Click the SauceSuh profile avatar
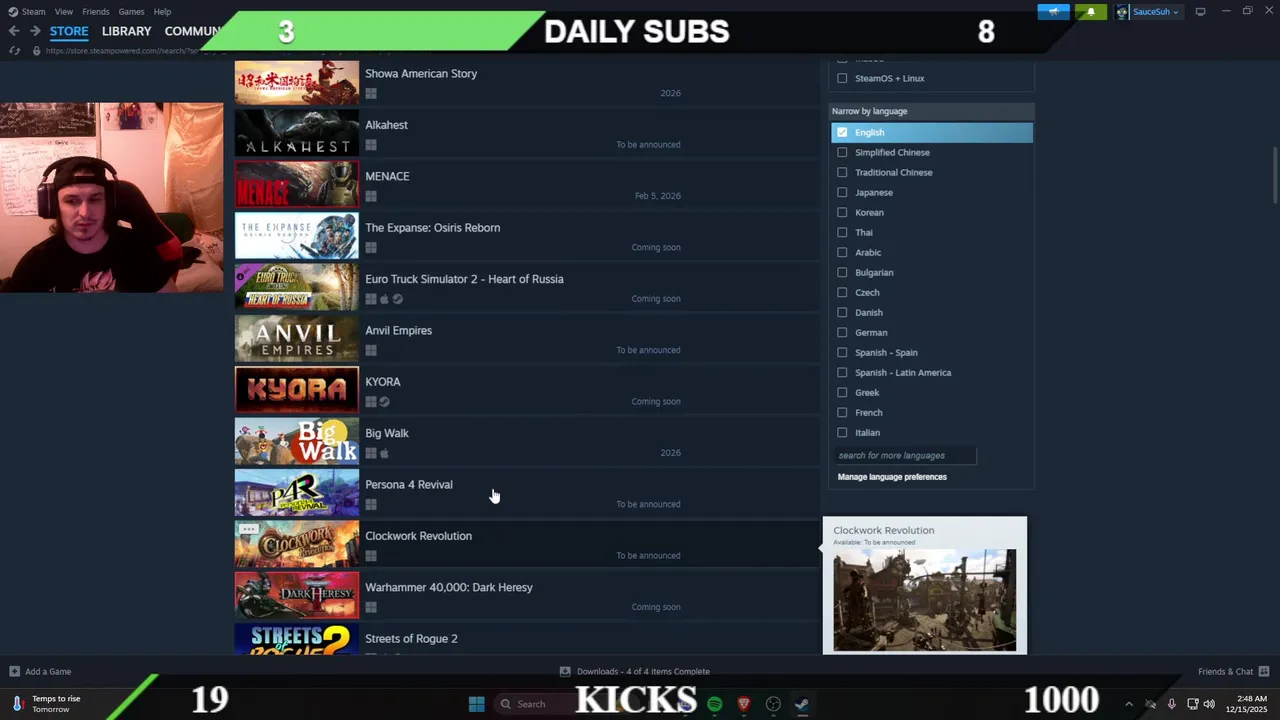Image resolution: width=1280 pixels, height=720 pixels. click(x=1123, y=12)
